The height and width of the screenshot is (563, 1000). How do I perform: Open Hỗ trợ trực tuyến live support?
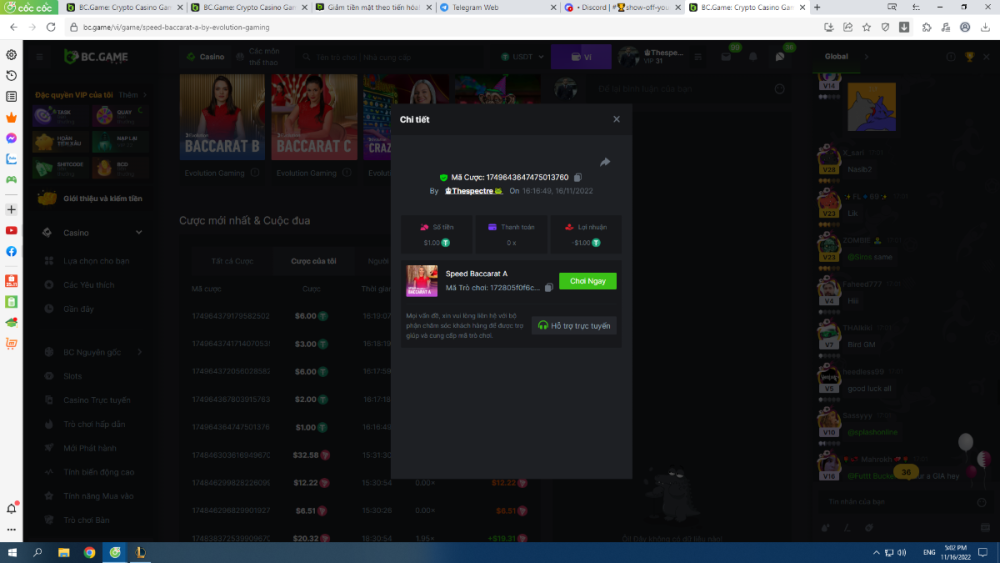(574, 325)
